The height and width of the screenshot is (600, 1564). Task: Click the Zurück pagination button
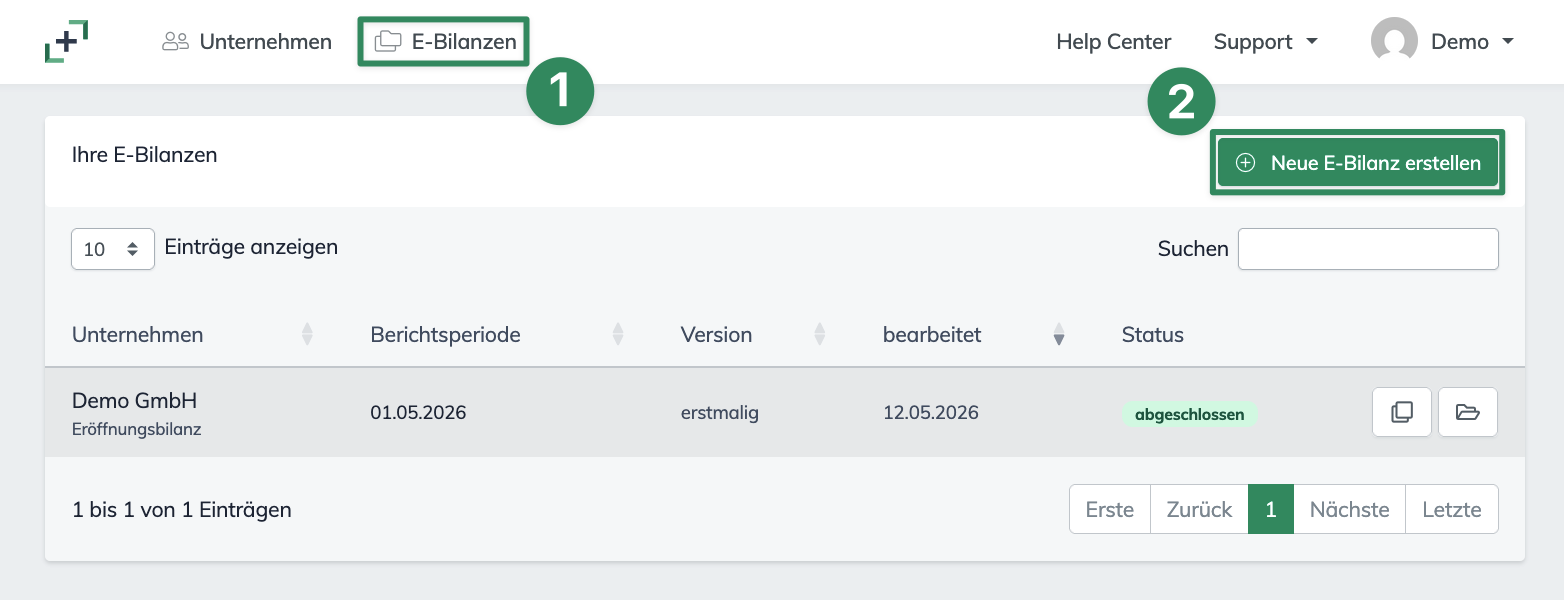(1200, 509)
